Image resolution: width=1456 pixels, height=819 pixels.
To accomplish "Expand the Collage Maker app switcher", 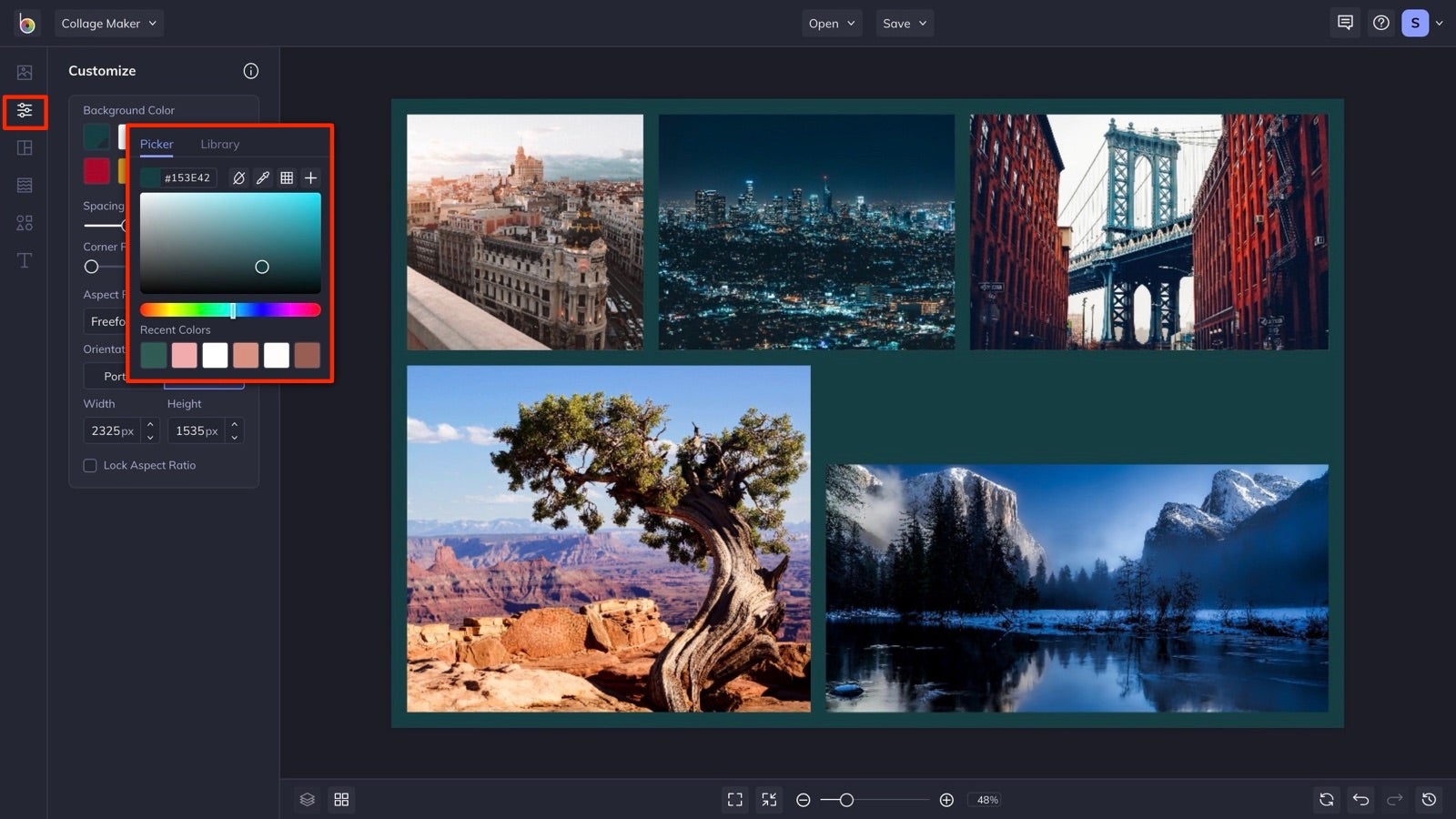I will point(109,23).
